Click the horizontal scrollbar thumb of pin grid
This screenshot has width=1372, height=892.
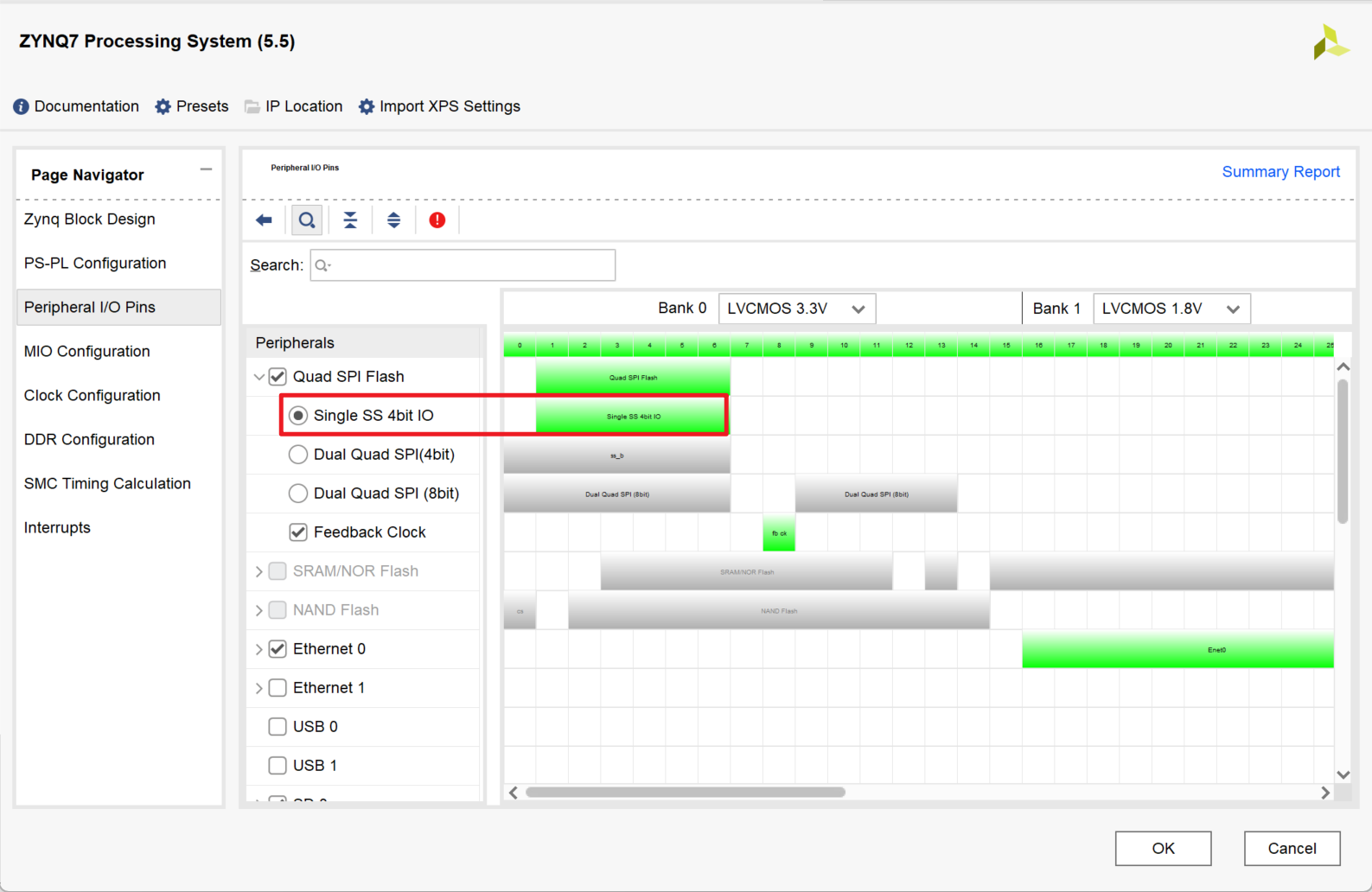686,792
